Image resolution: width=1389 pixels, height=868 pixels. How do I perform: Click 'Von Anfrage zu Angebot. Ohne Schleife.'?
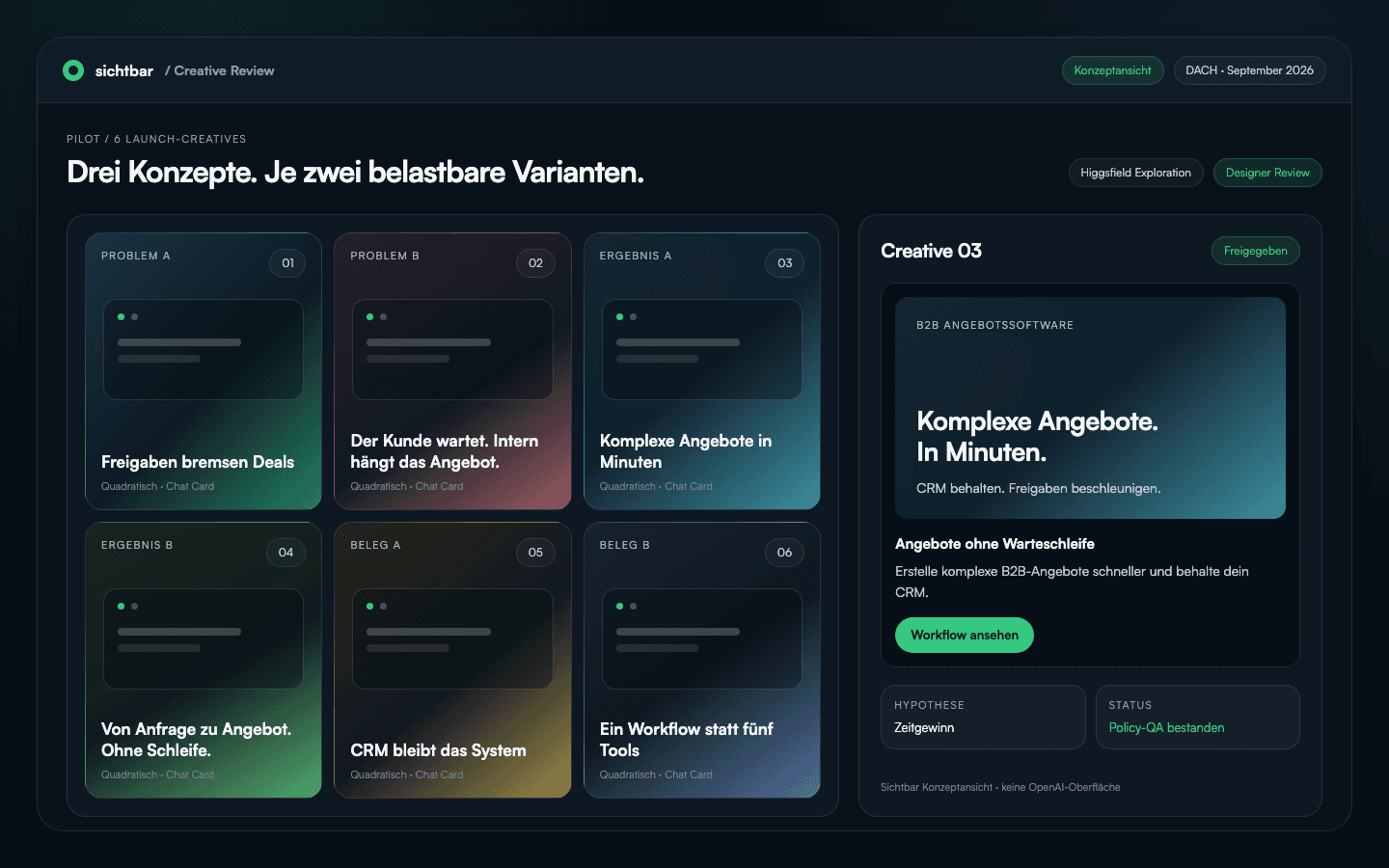[197, 740]
